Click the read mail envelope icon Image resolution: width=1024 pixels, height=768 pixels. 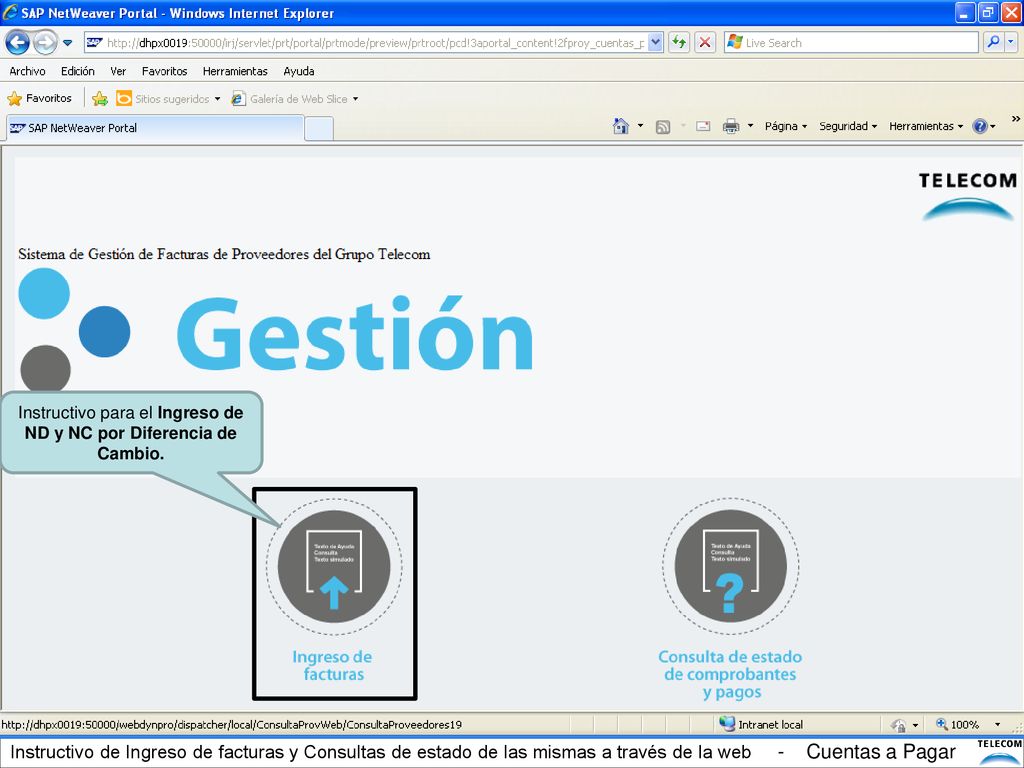point(703,127)
